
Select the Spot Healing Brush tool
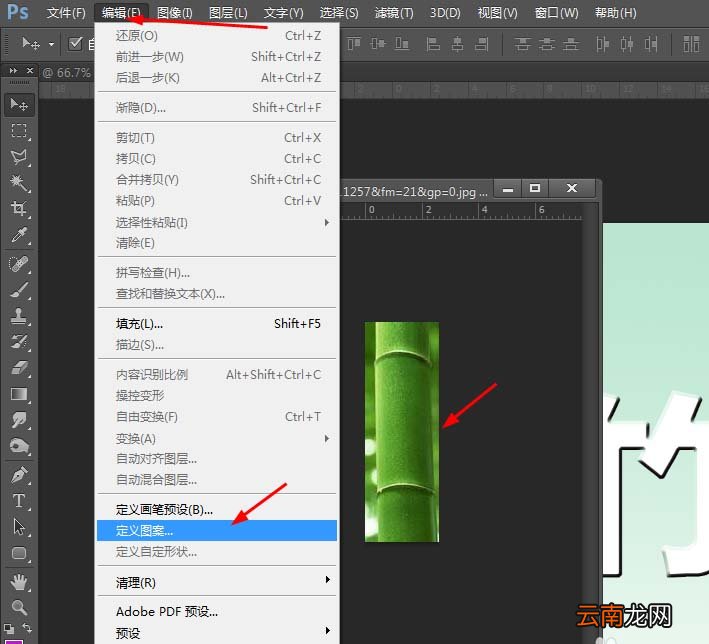(19, 264)
